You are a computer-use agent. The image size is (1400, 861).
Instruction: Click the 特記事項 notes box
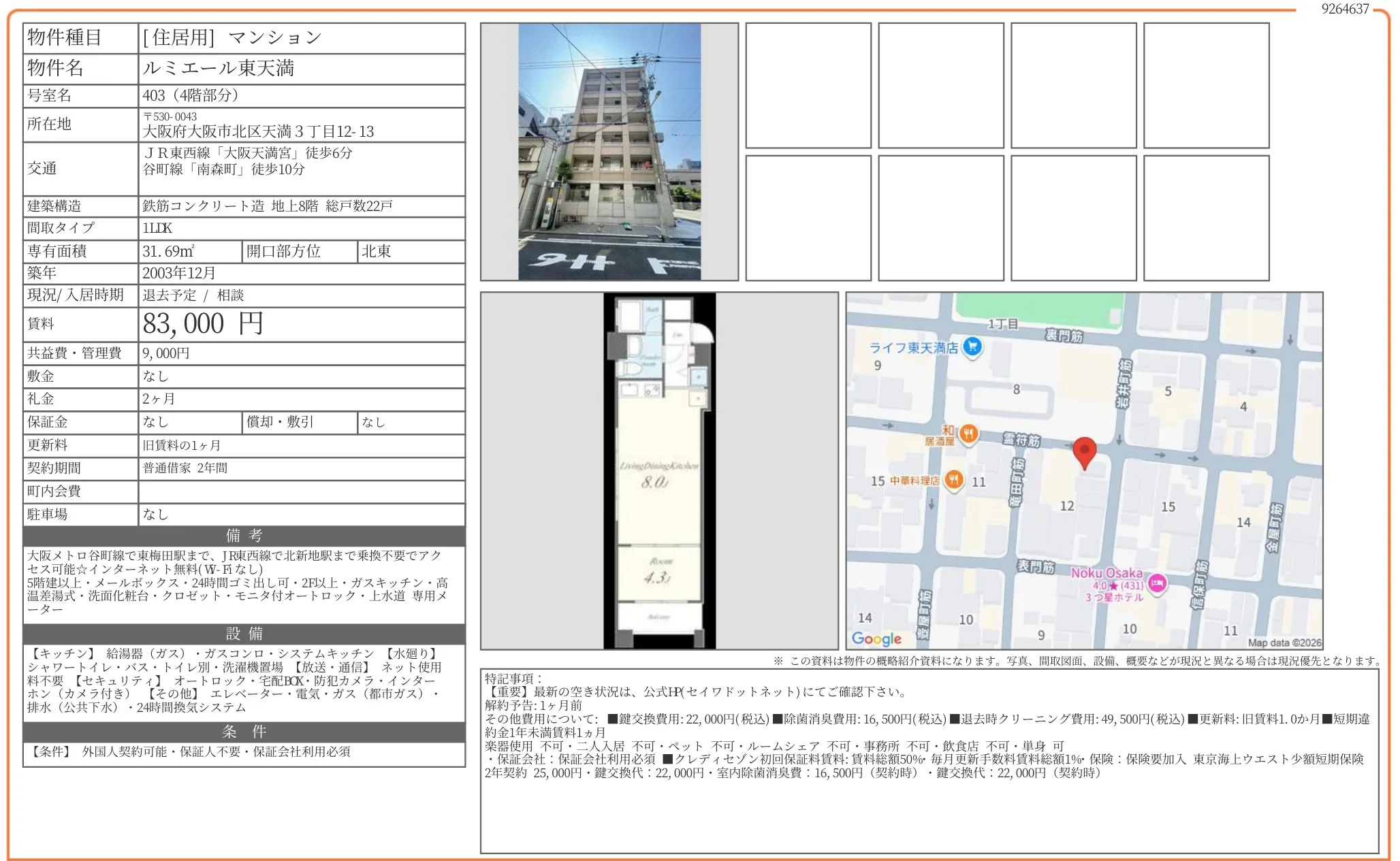[929, 760]
